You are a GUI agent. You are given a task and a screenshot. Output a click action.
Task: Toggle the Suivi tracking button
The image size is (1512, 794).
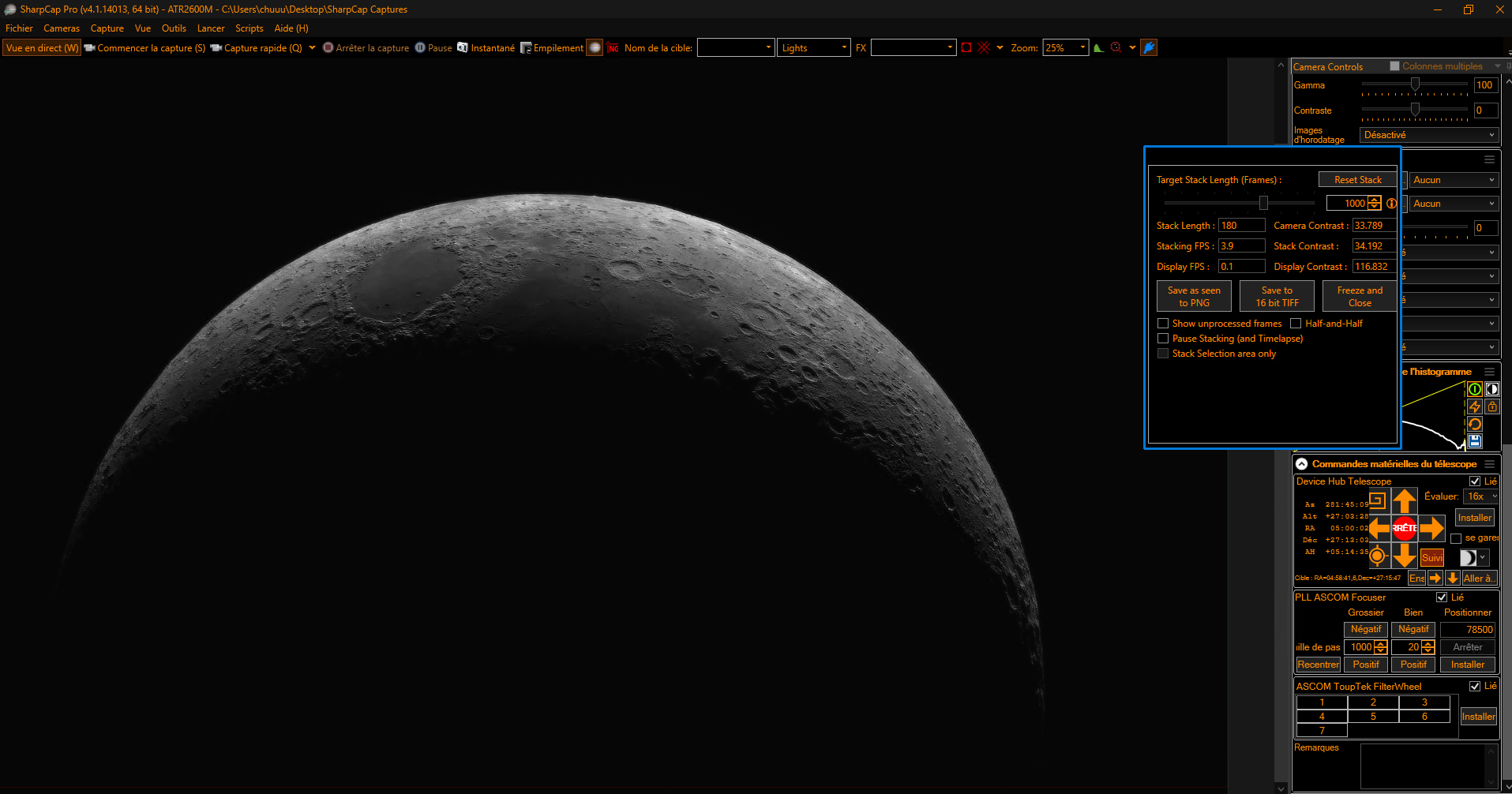point(1431,558)
